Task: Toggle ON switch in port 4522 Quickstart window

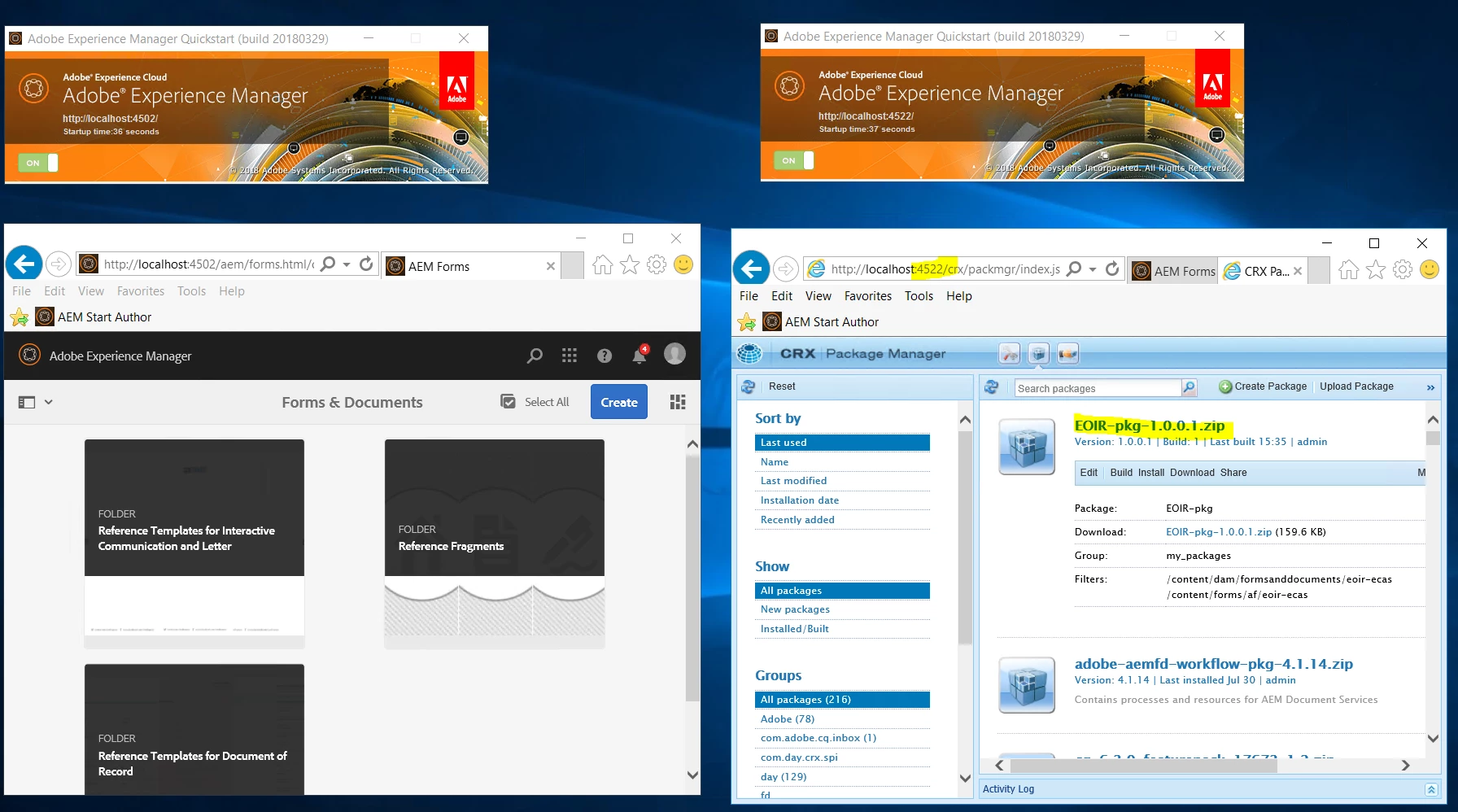Action: (793, 160)
